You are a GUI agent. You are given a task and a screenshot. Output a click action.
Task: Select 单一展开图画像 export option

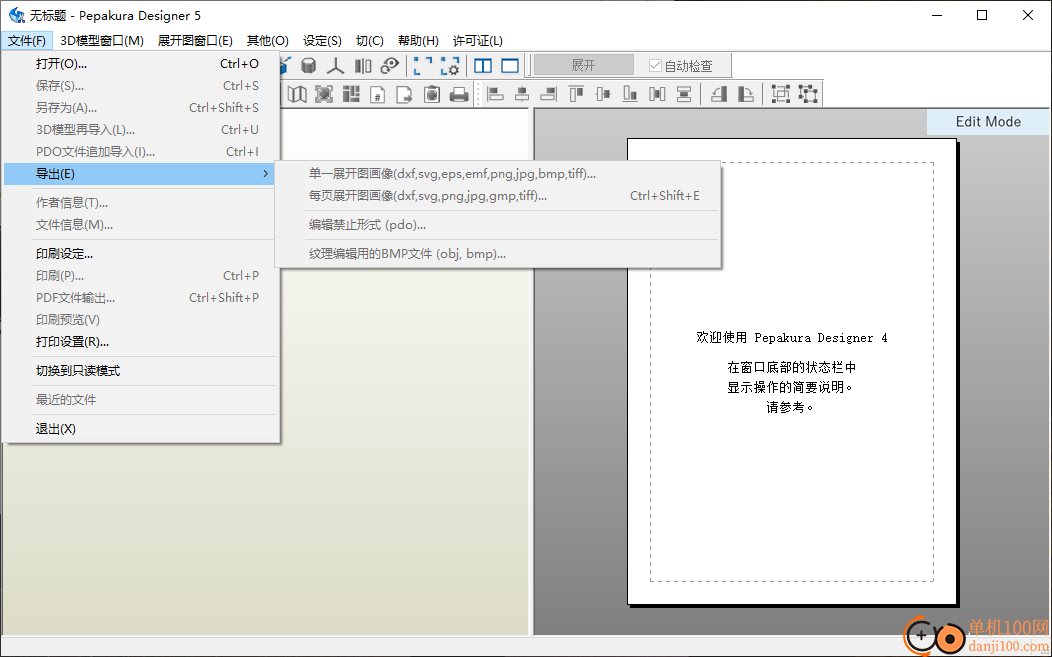498,174
